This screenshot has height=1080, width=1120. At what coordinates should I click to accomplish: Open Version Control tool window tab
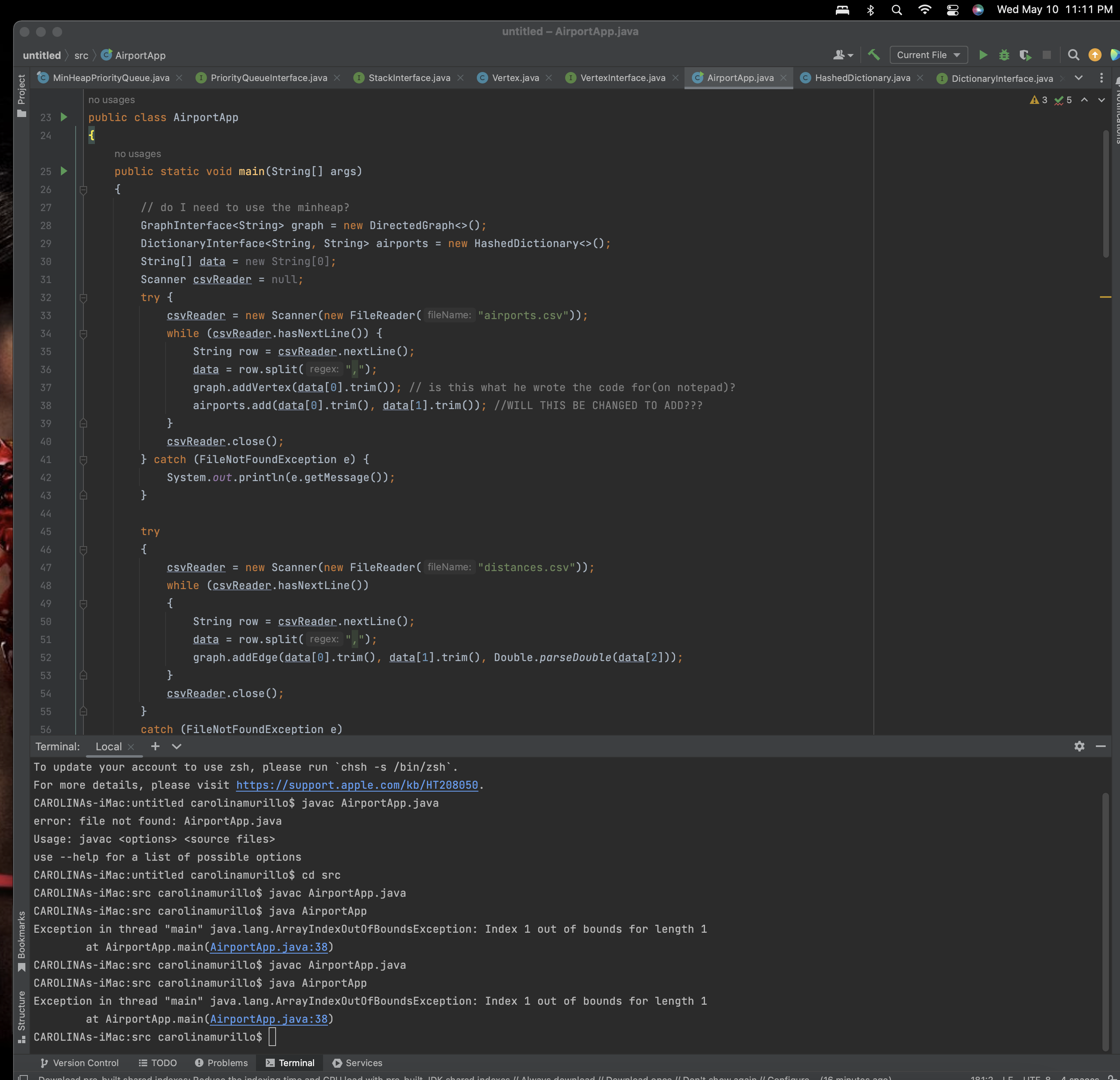tap(79, 1063)
